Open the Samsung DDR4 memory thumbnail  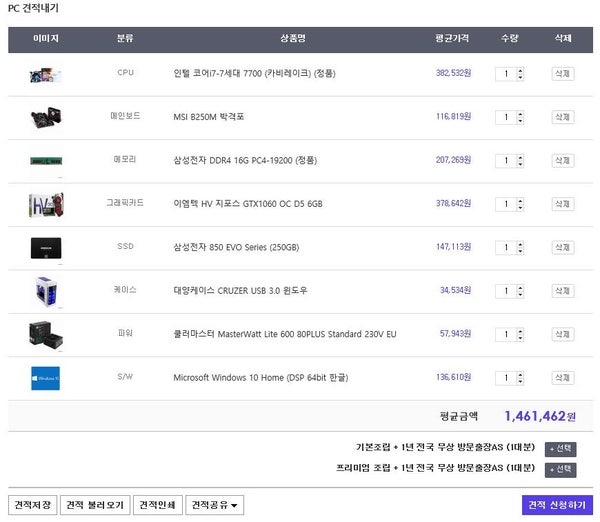click(x=46, y=161)
